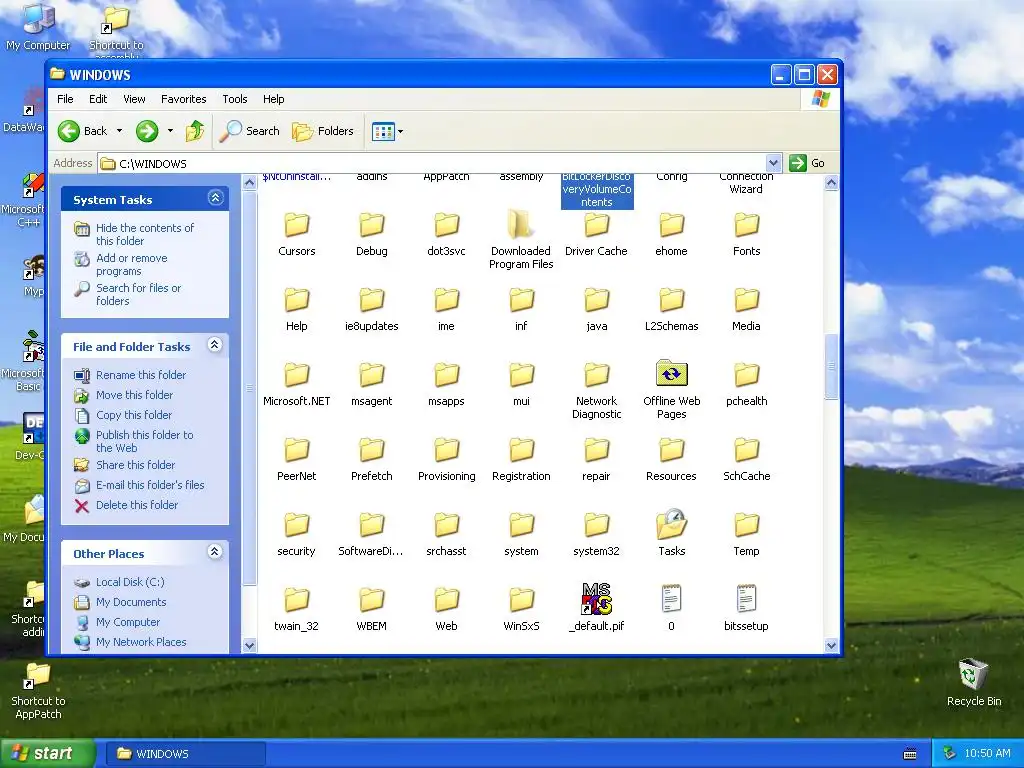
Task: Click the Go button beside address bar
Action: tap(807, 163)
